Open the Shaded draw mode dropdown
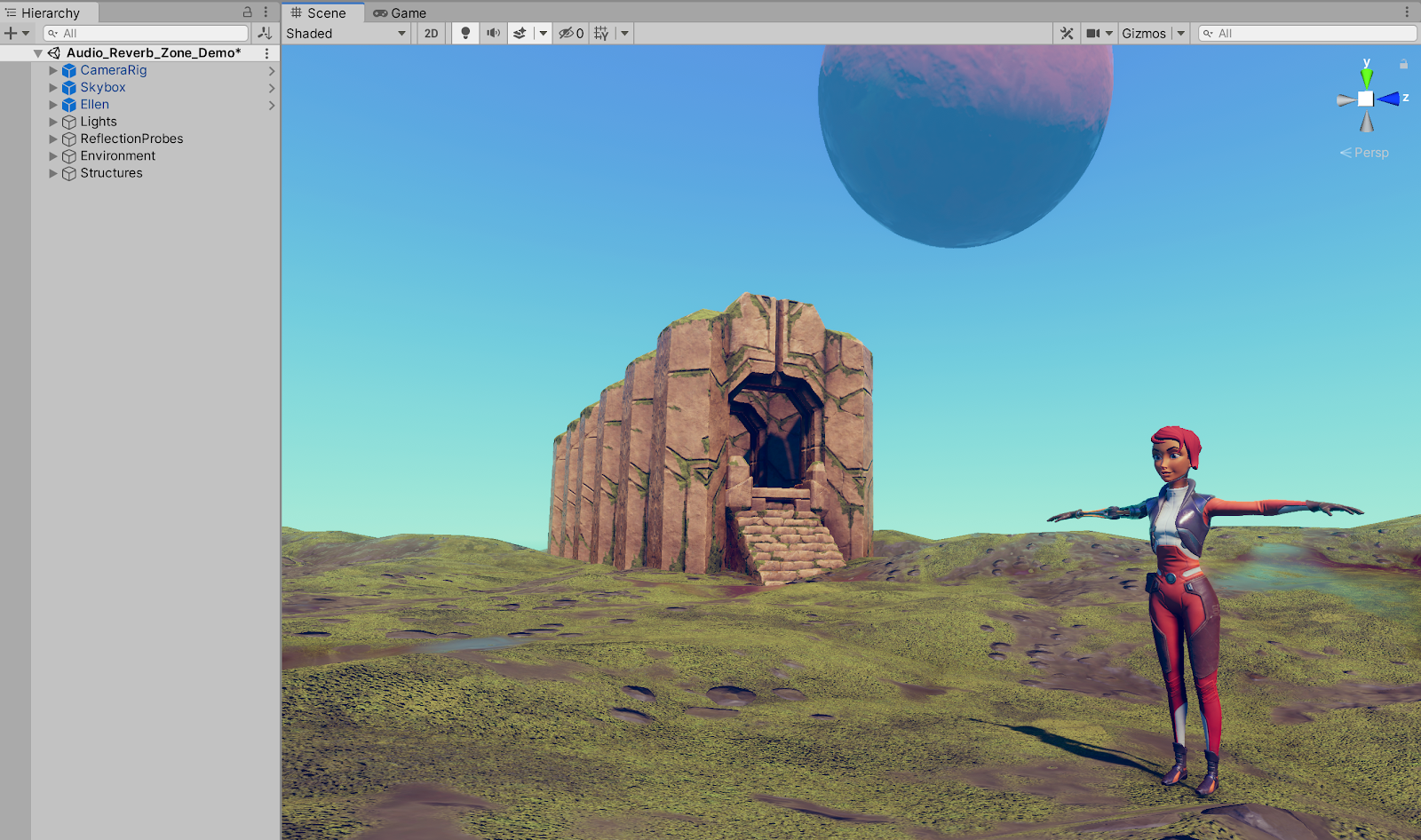Viewport: 1421px width, 840px height. [345, 34]
